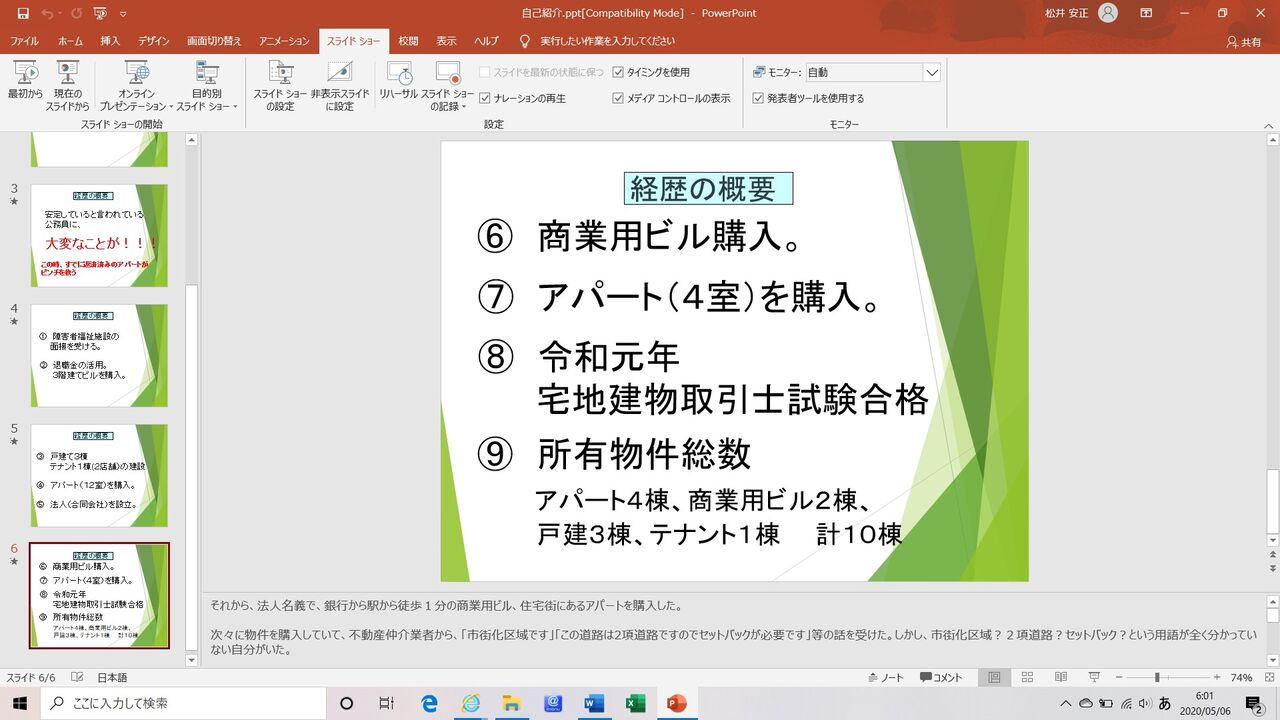Open the ホーム tab
Screen dimensions: 1280x720
point(70,41)
